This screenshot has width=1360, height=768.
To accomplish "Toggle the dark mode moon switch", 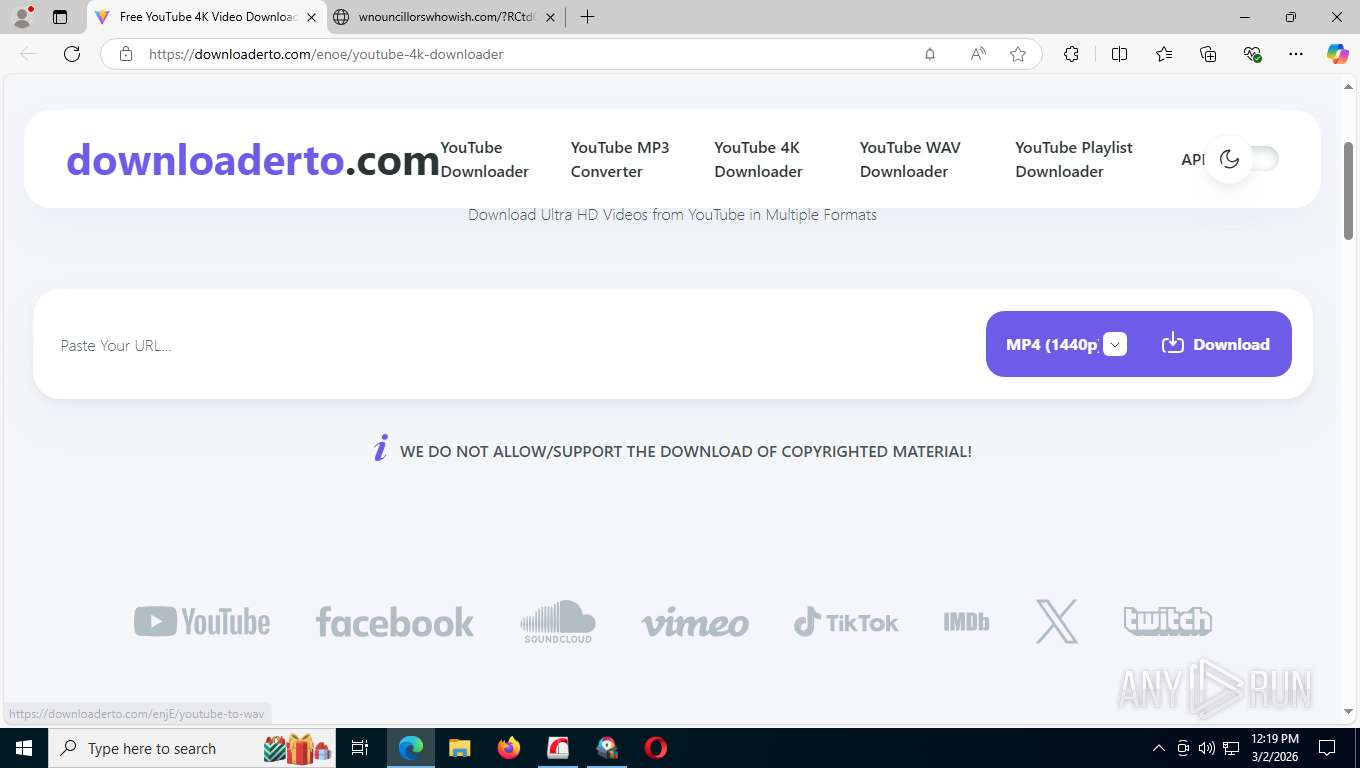I will click(1241, 159).
